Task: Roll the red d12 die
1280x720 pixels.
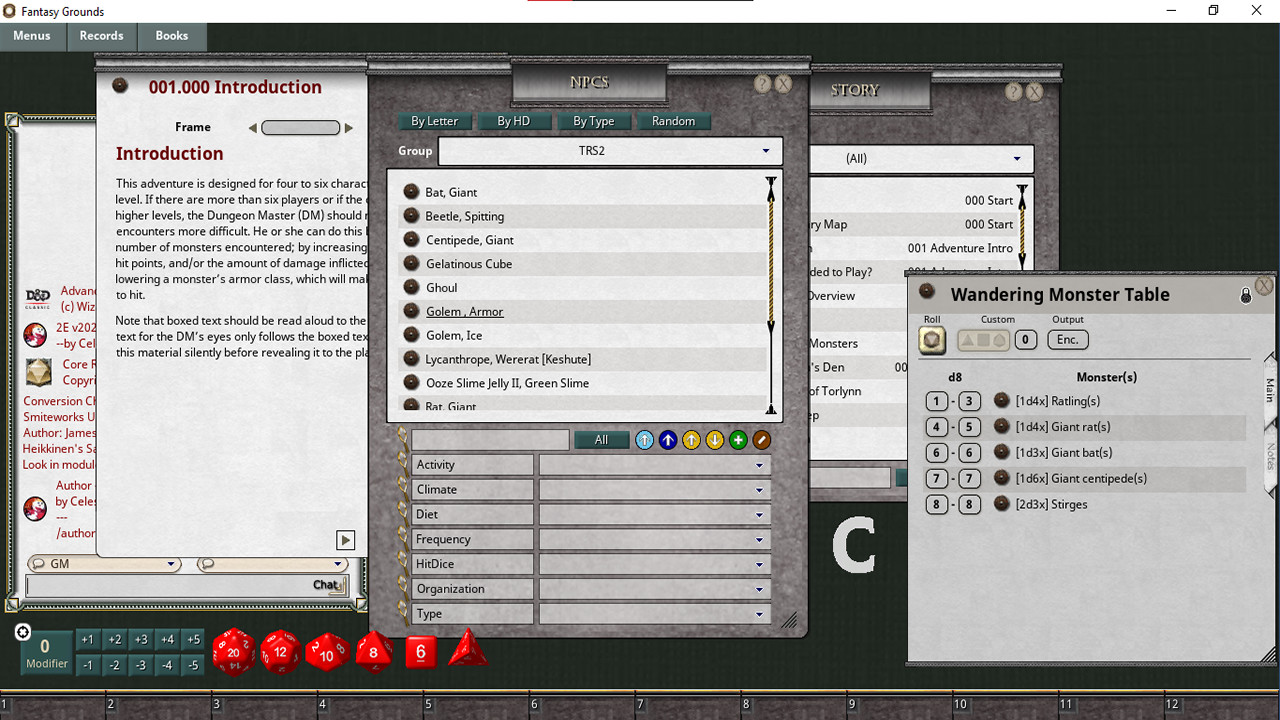Action: click(280, 652)
